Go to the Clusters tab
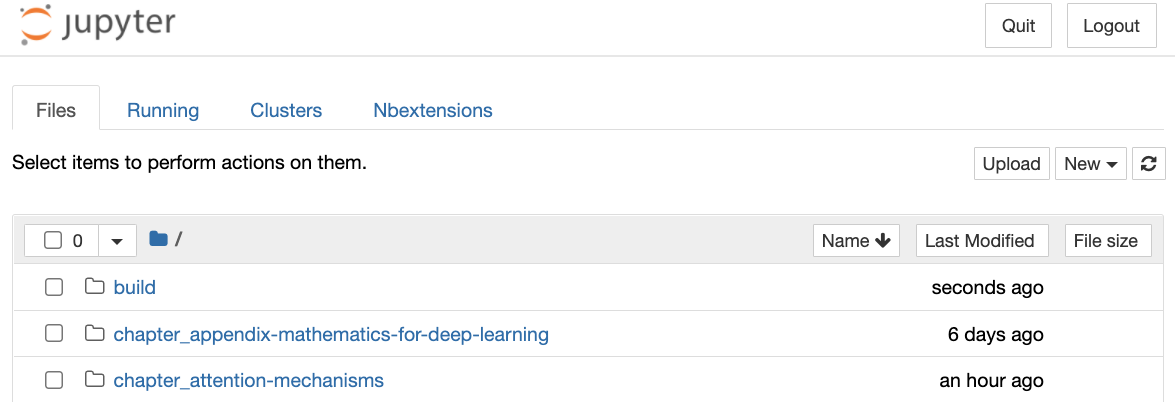Viewport: 1175px width, 402px height. pos(286,111)
